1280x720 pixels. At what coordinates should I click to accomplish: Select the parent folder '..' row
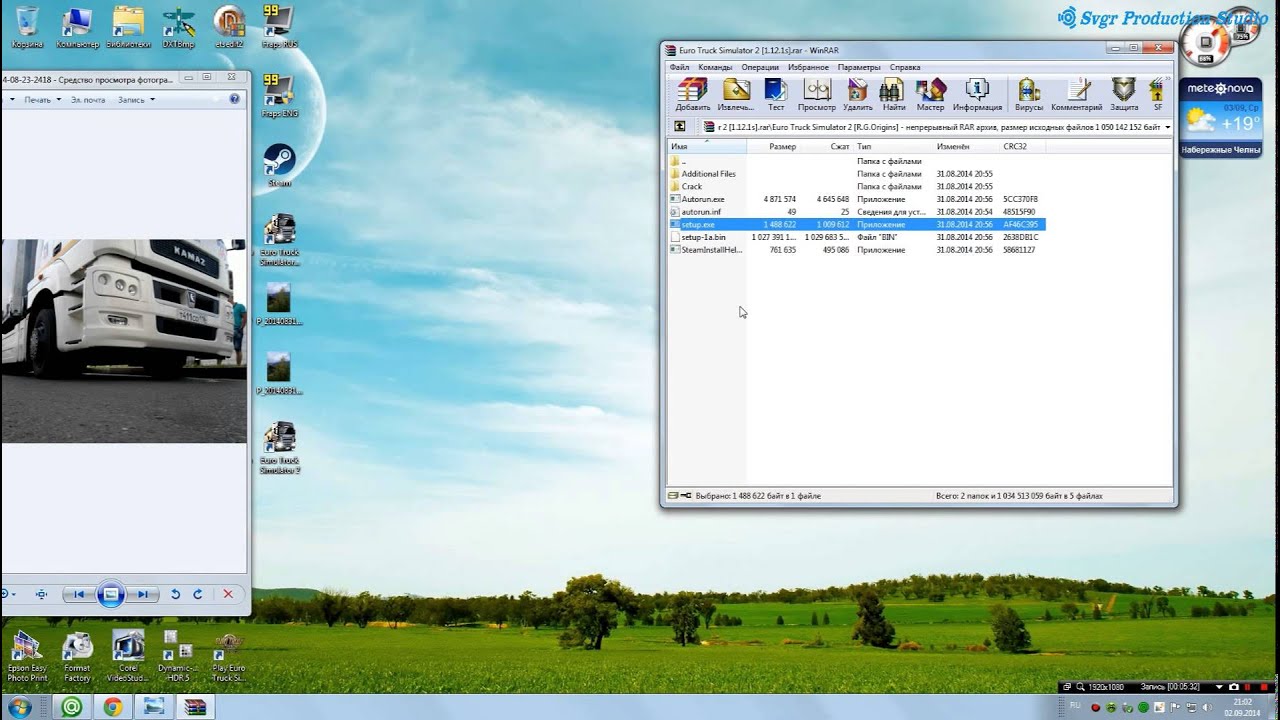pyautogui.click(x=856, y=161)
